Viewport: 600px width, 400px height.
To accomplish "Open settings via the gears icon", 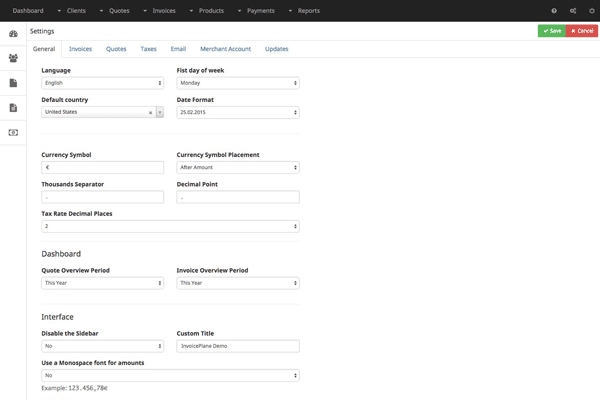I will click(573, 11).
